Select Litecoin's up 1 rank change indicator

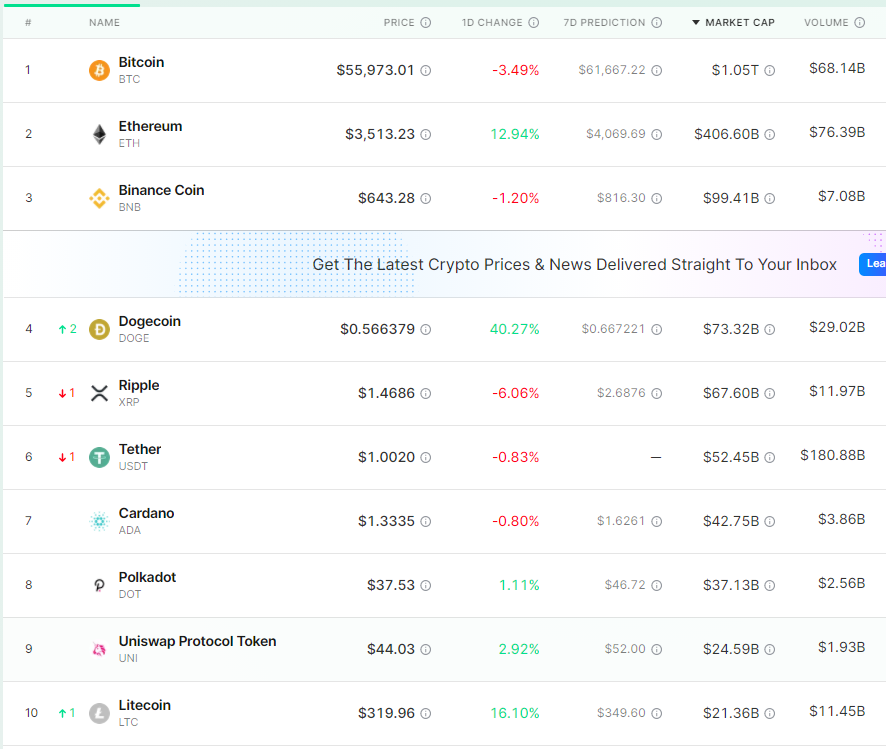67,713
